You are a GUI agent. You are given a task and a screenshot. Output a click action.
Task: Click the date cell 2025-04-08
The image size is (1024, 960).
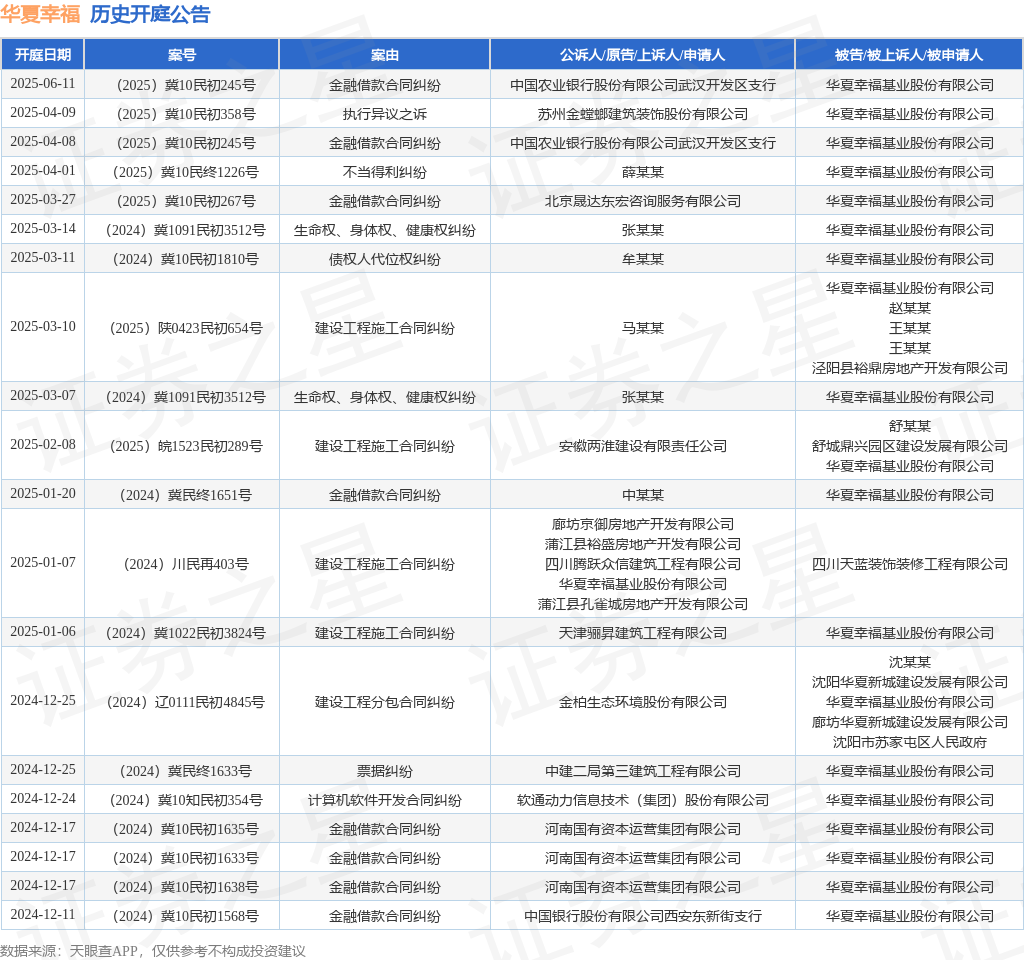(x=43, y=141)
